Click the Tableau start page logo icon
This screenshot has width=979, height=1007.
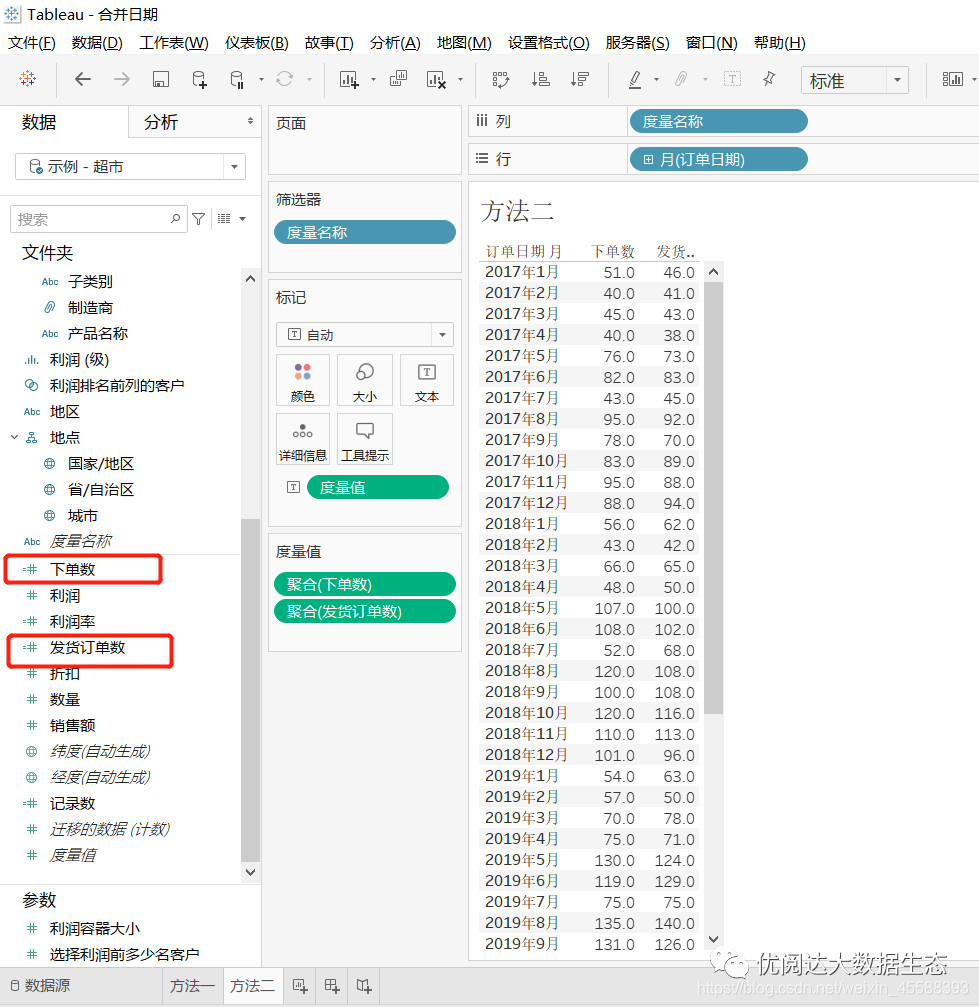(28, 80)
